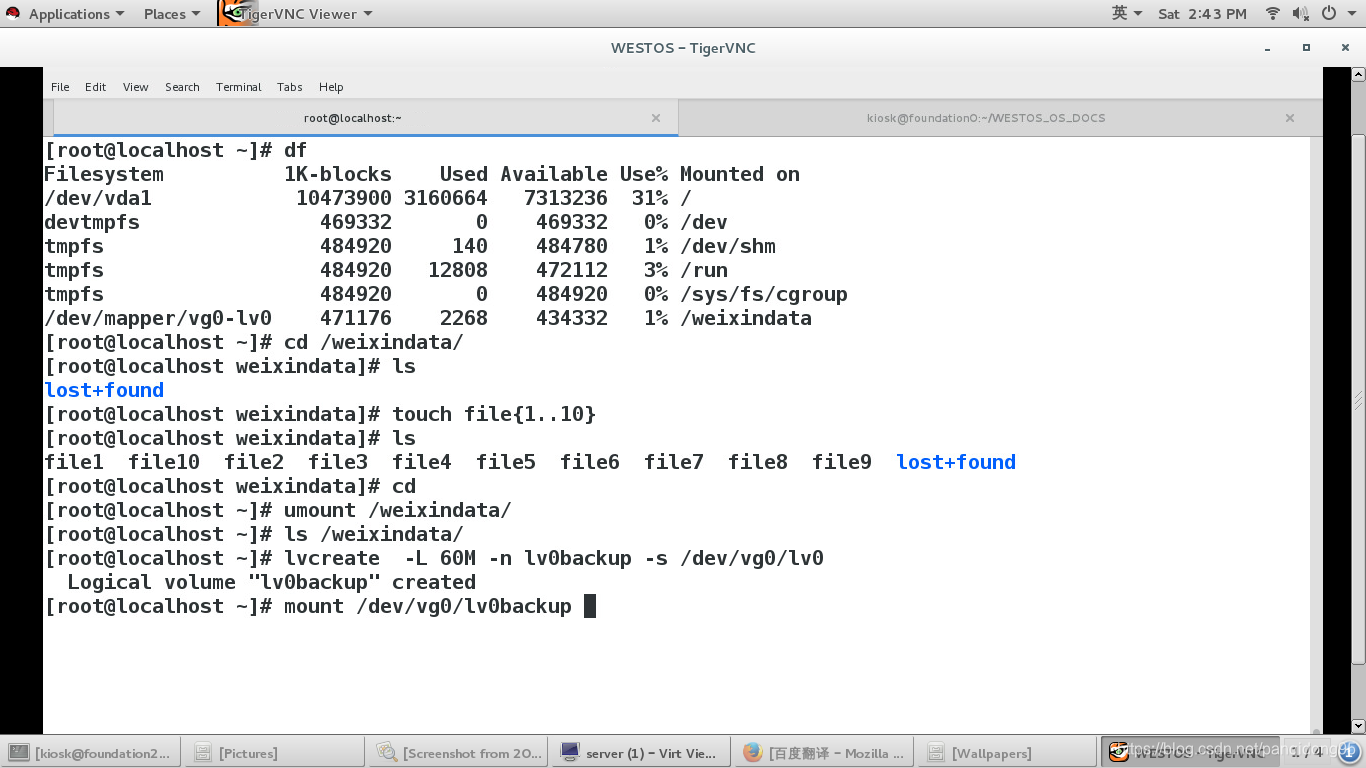Open the TigerVNC Viewer app menu
The height and width of the screenshot is (768, 1366).
[306, 14]
